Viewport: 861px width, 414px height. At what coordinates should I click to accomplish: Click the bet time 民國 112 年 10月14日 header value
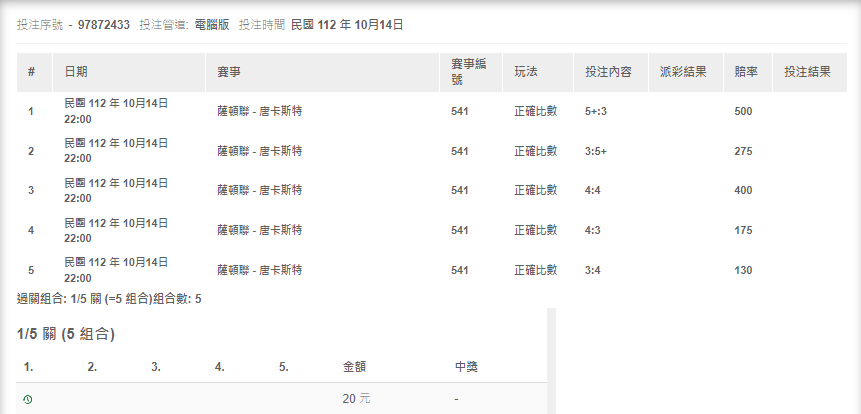[x=346, y=25]
